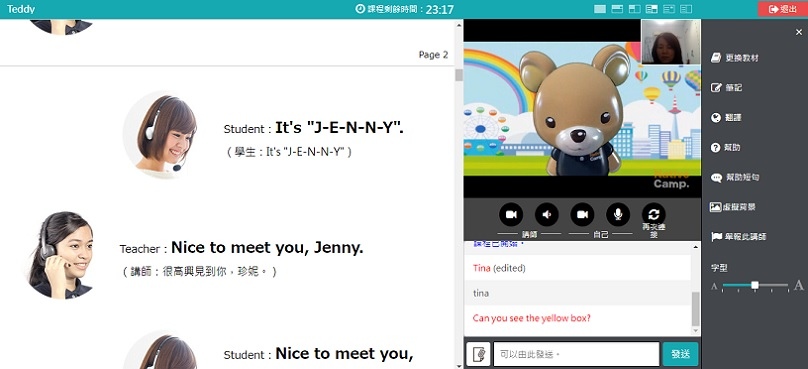
Task: Select the sixth layout icon in top bar
Action: click(686, 9)
